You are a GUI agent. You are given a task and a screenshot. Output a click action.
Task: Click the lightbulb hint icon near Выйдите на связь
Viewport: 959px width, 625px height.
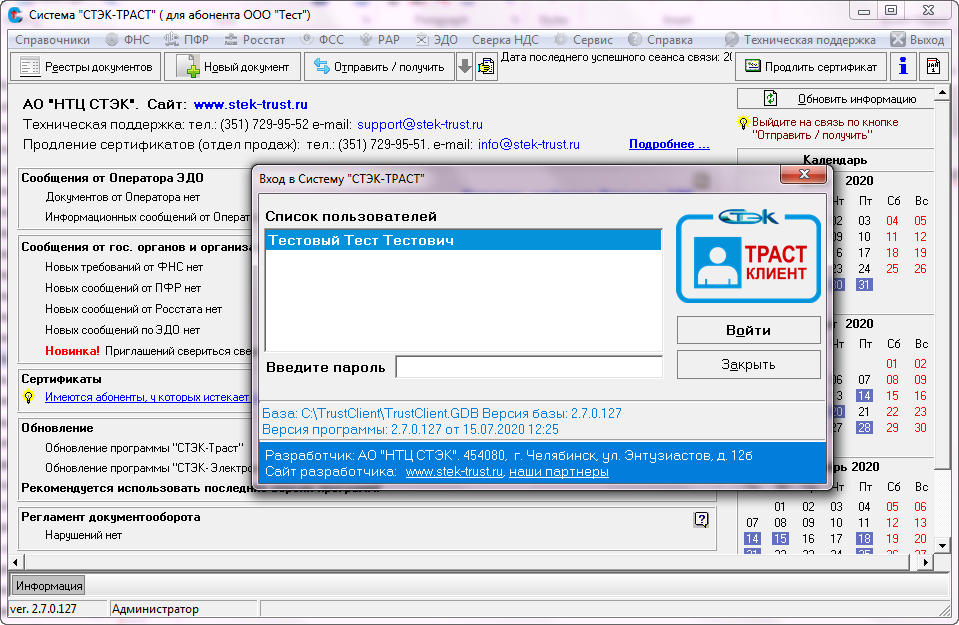click(x=743, y=123)
